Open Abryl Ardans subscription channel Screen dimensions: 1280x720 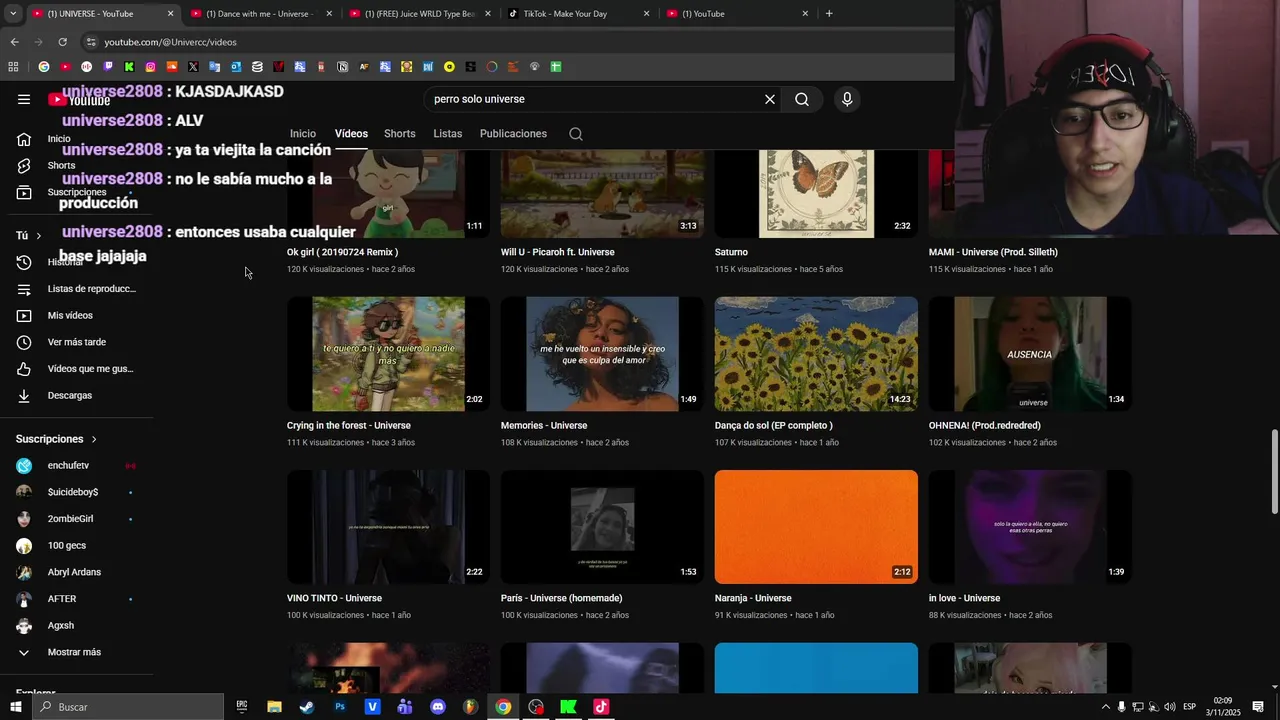click(x=76, y=572)
